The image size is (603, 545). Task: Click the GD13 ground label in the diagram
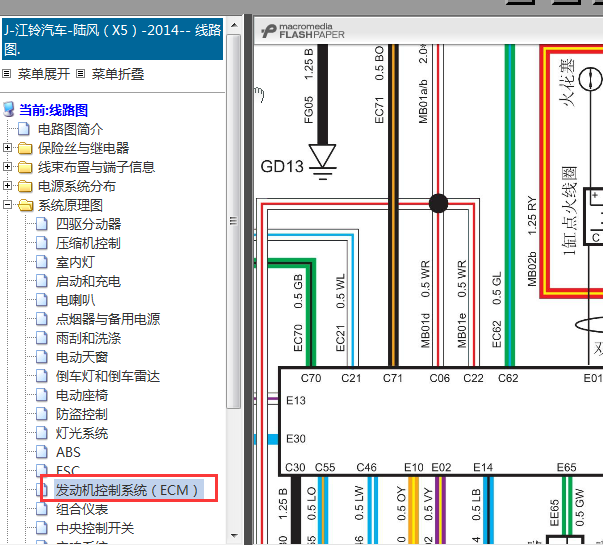coord(282,167)
